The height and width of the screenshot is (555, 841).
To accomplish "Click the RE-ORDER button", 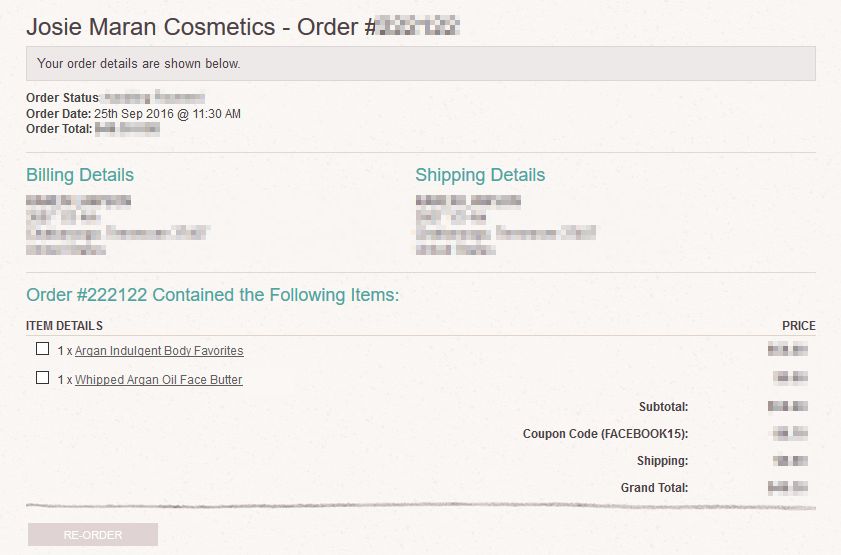I will click(93, 535).
